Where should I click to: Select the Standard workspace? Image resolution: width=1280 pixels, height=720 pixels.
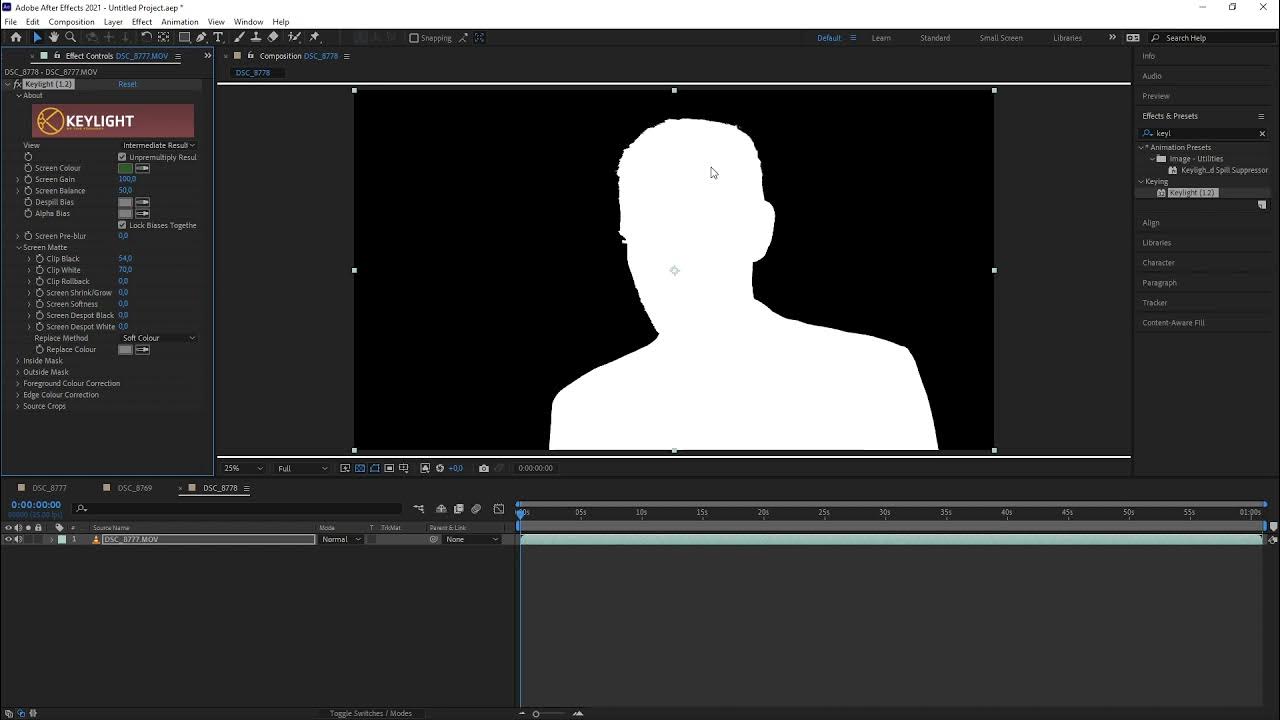pos(935,38)
